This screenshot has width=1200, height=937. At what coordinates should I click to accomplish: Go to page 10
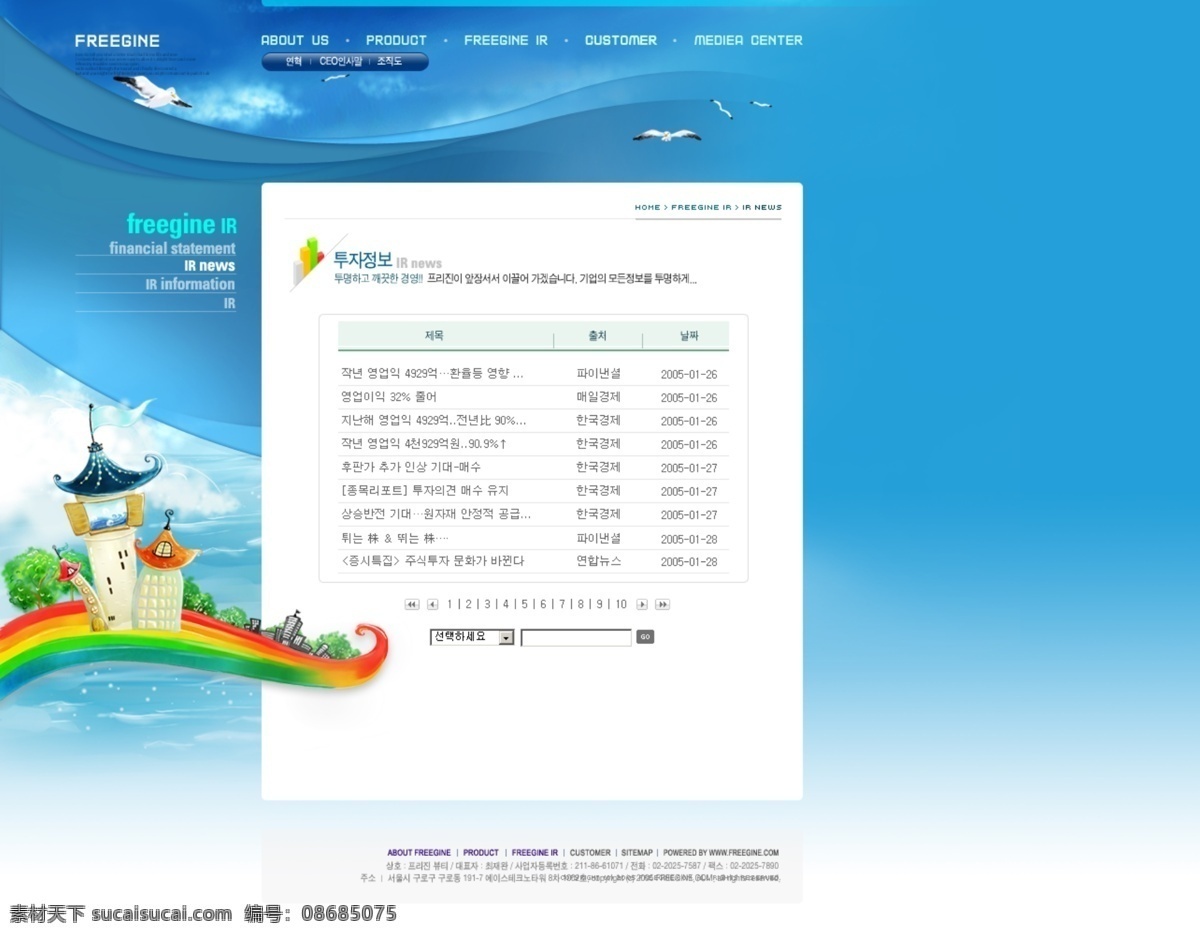point(621,604)
